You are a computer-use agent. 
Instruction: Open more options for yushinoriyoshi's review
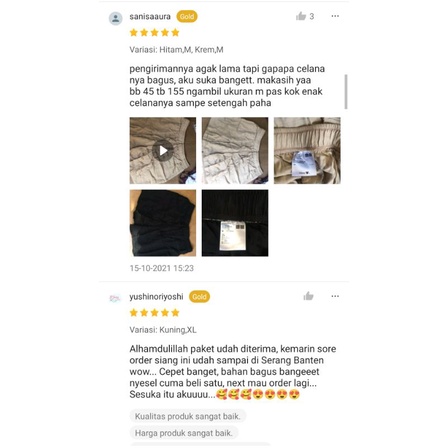pos(335,296)
